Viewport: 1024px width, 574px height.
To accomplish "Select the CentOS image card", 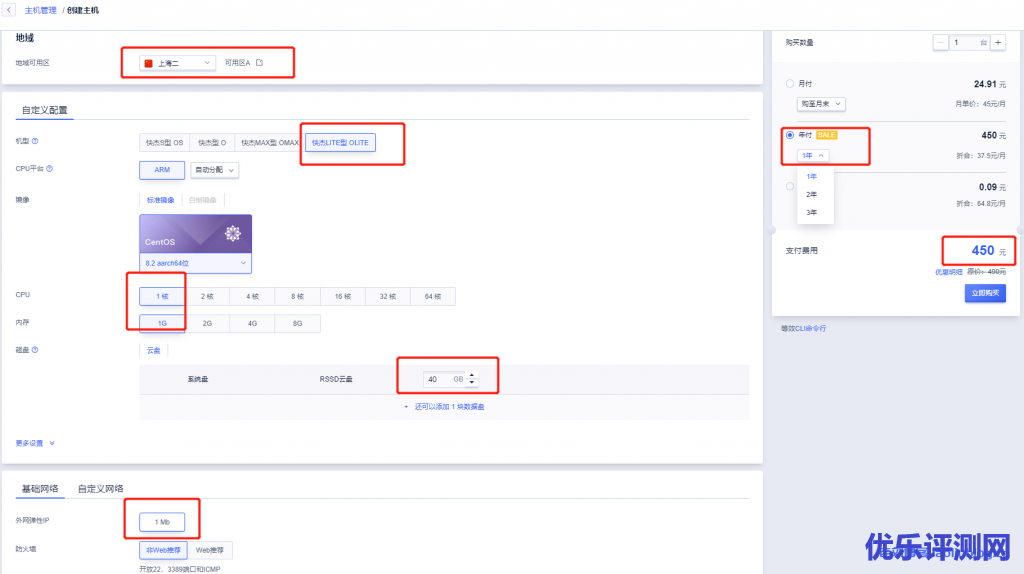I will [x=195, y=234].
